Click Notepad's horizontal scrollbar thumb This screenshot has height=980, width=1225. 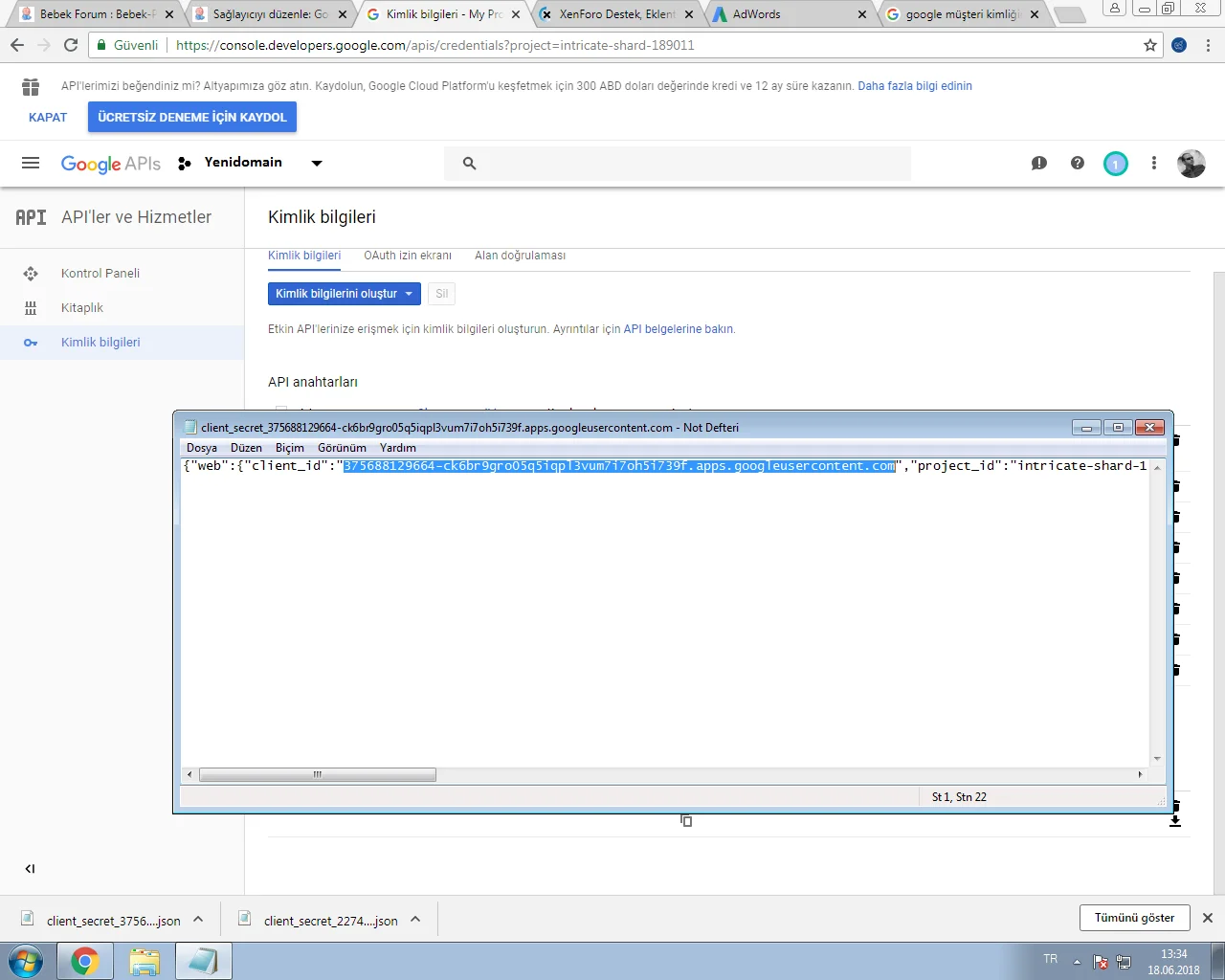(x=317, y=775)
